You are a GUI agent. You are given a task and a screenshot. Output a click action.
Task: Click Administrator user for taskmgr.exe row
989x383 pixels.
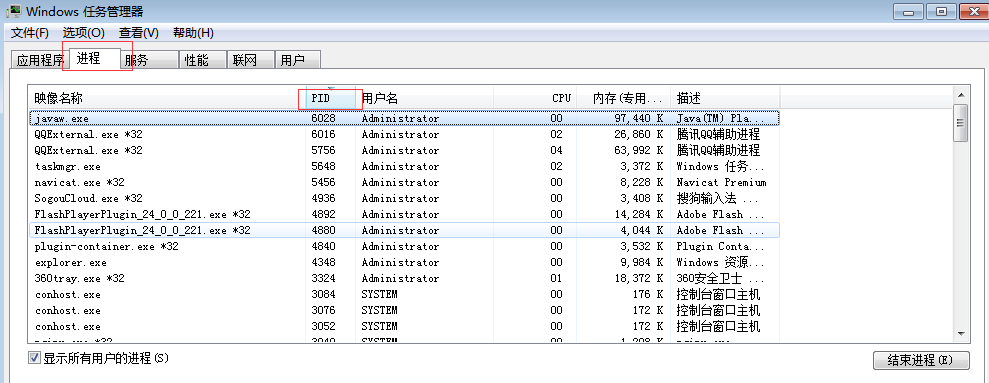[400, 167]
